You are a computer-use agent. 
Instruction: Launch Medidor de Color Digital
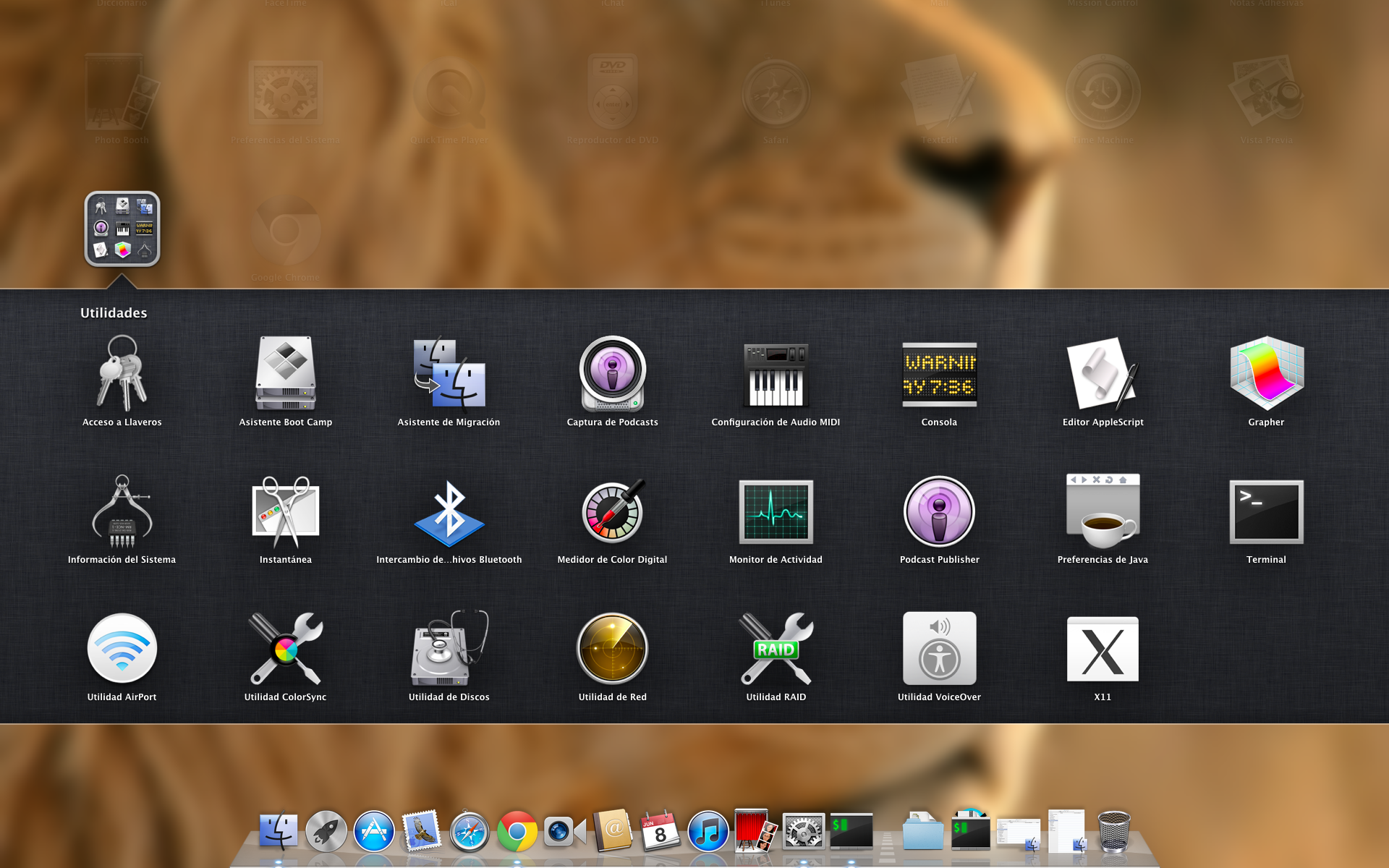click(x=612, y=511)
